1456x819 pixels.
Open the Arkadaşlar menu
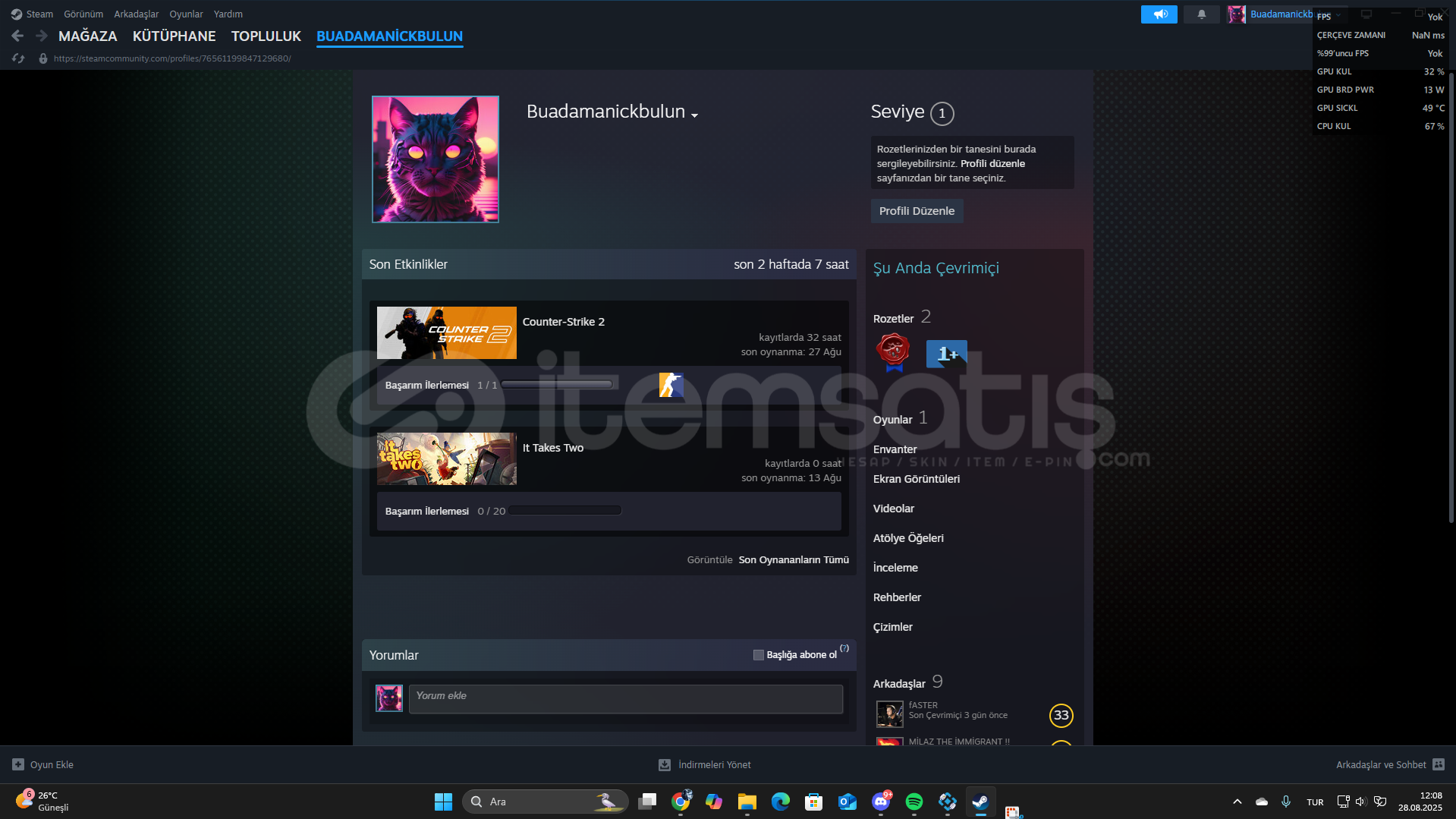pos(137,14)
